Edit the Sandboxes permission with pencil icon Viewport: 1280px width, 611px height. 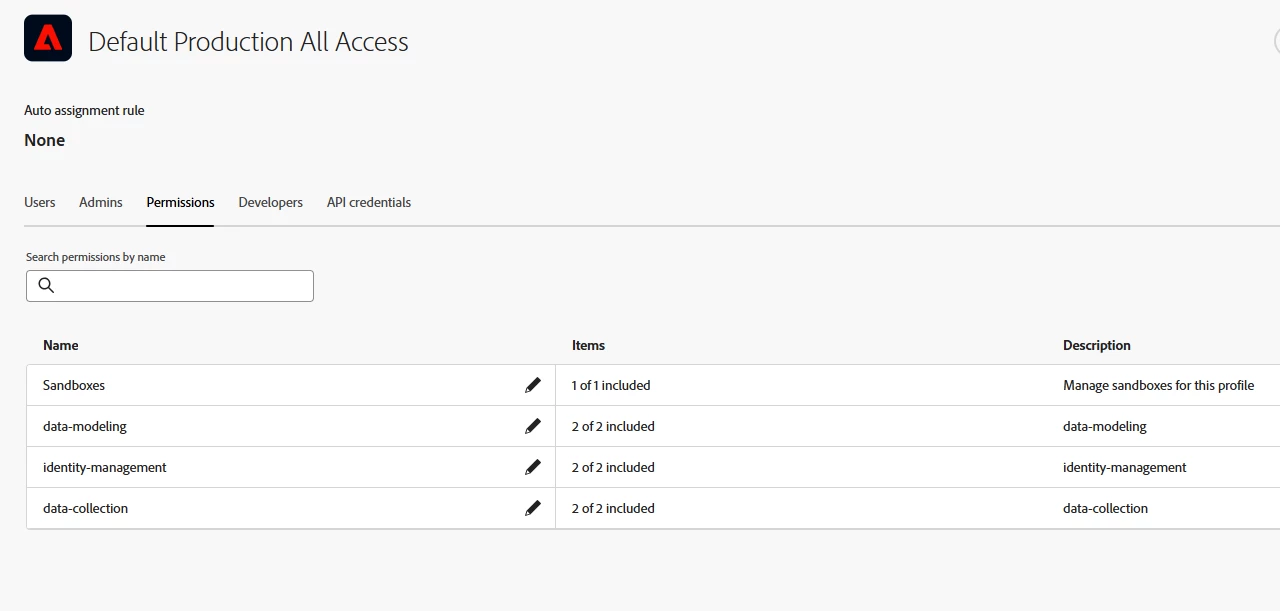coord(533,385)
